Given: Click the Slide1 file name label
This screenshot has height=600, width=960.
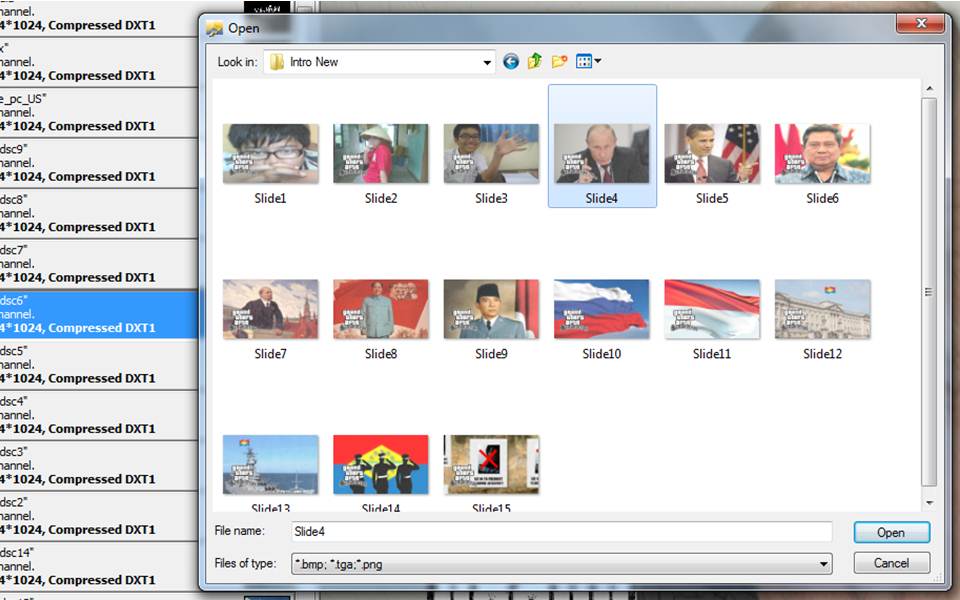Looking at the screenshot, I should [271, 198].
